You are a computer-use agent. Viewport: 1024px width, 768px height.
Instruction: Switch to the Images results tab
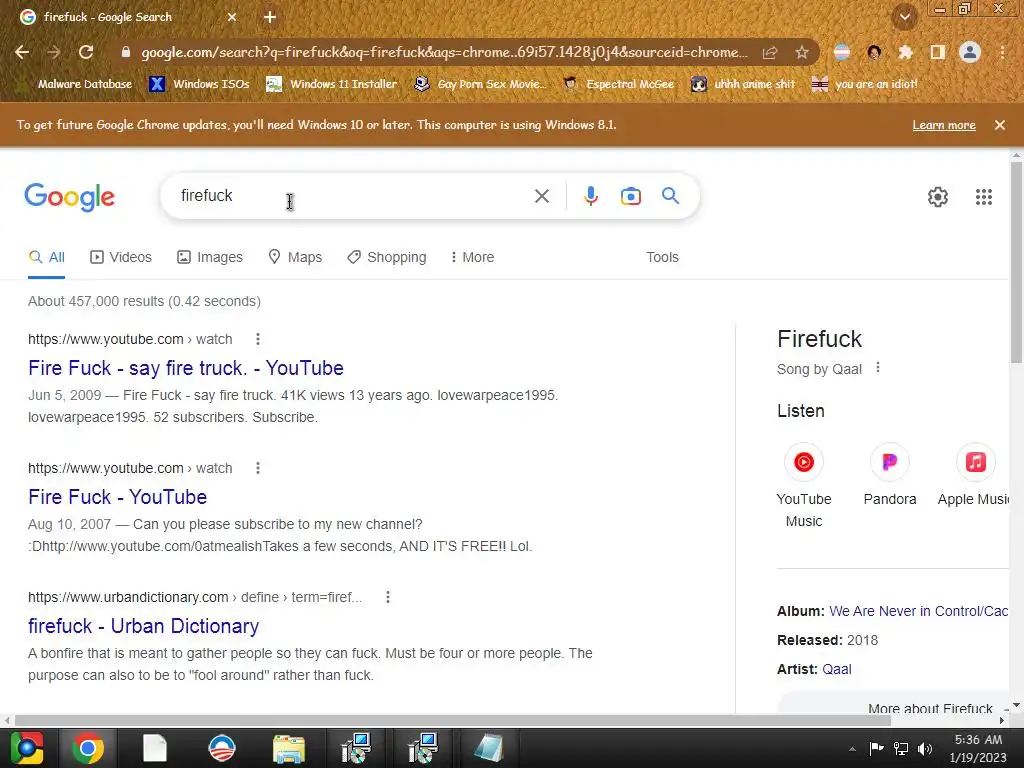click(210, 257)
